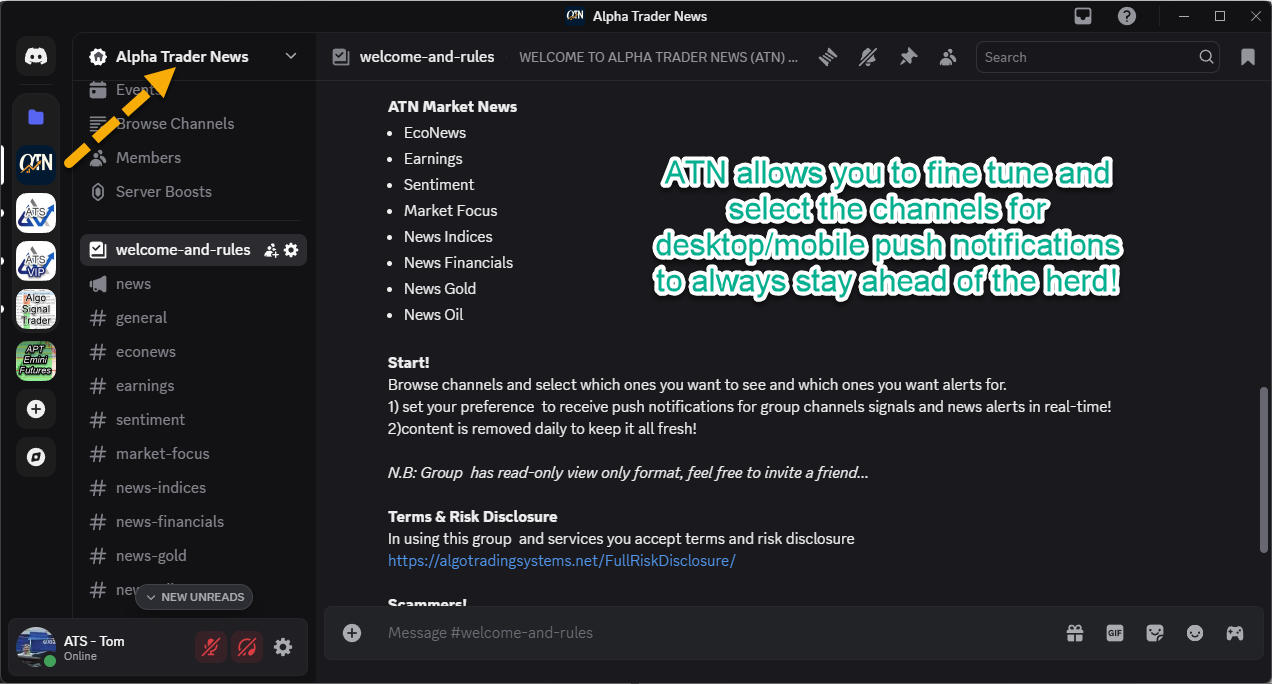The height and width of the screenshot is (684, 1272).
Task: Open Explore Discoverable Servers compass icon
Action: coord(36,457)
